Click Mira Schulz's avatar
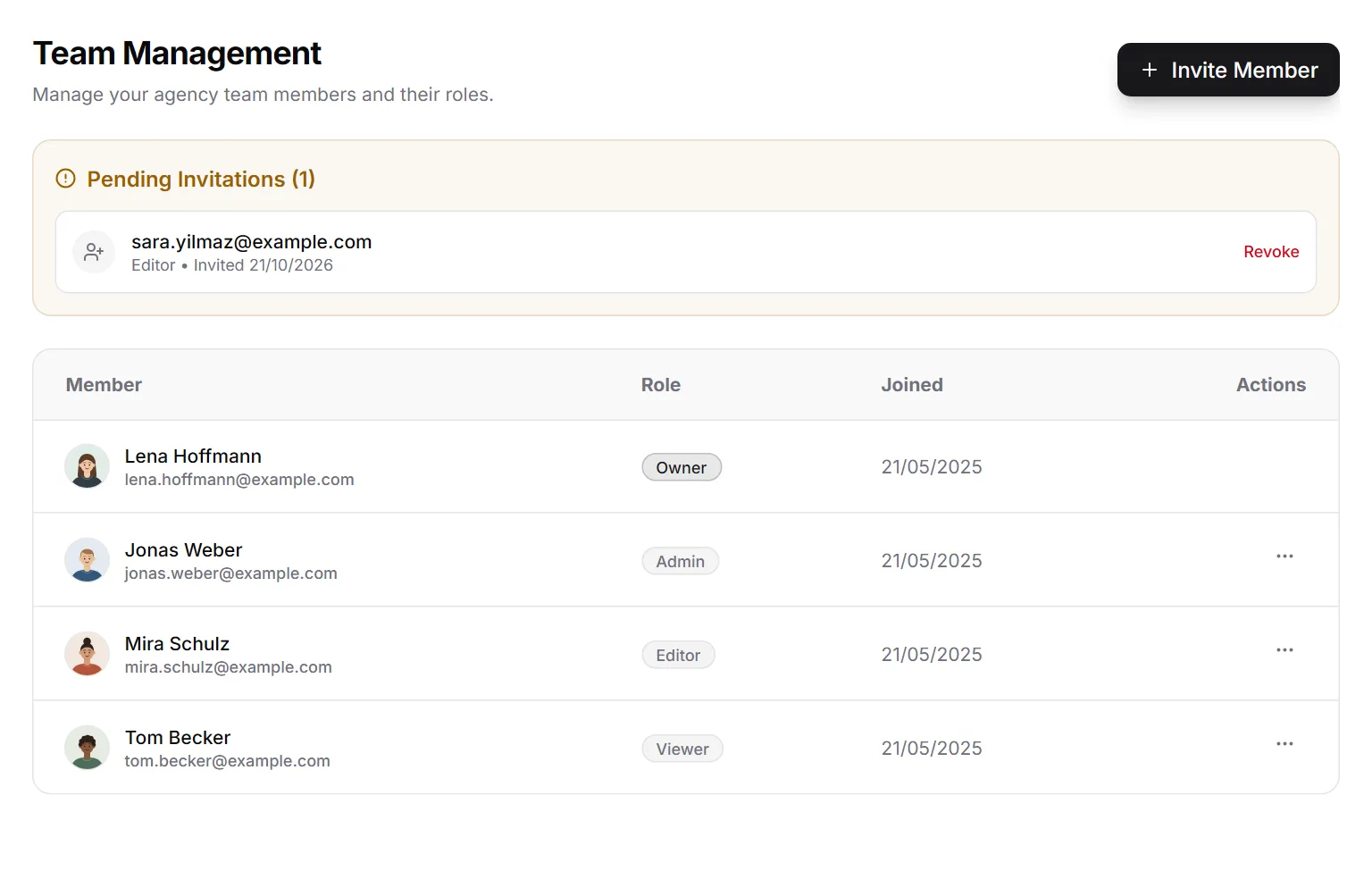This screenshot has width=1372, height=879. coord(87,654)
